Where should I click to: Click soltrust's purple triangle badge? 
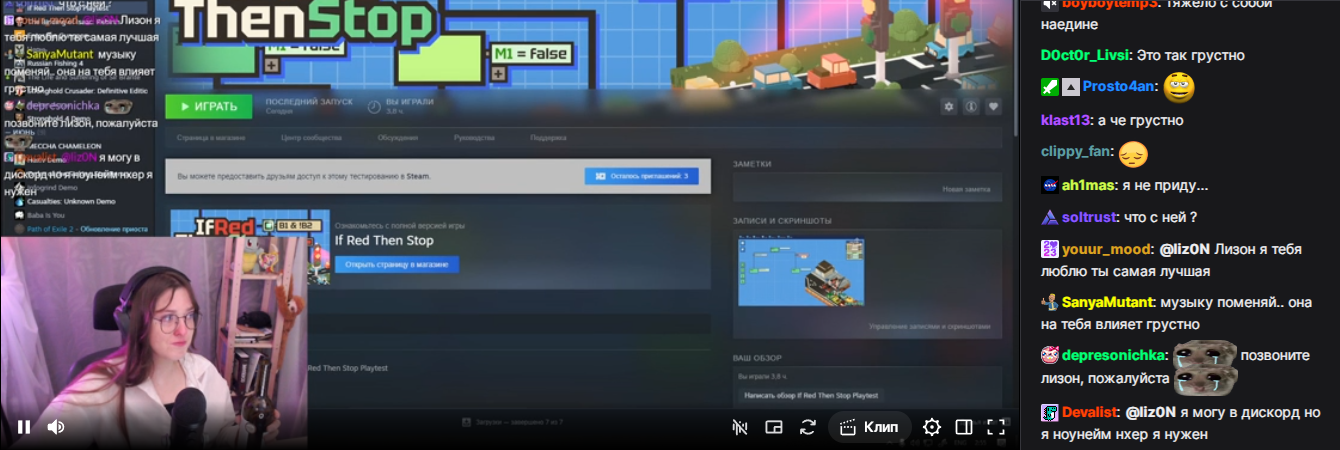tap(1049, 217)
